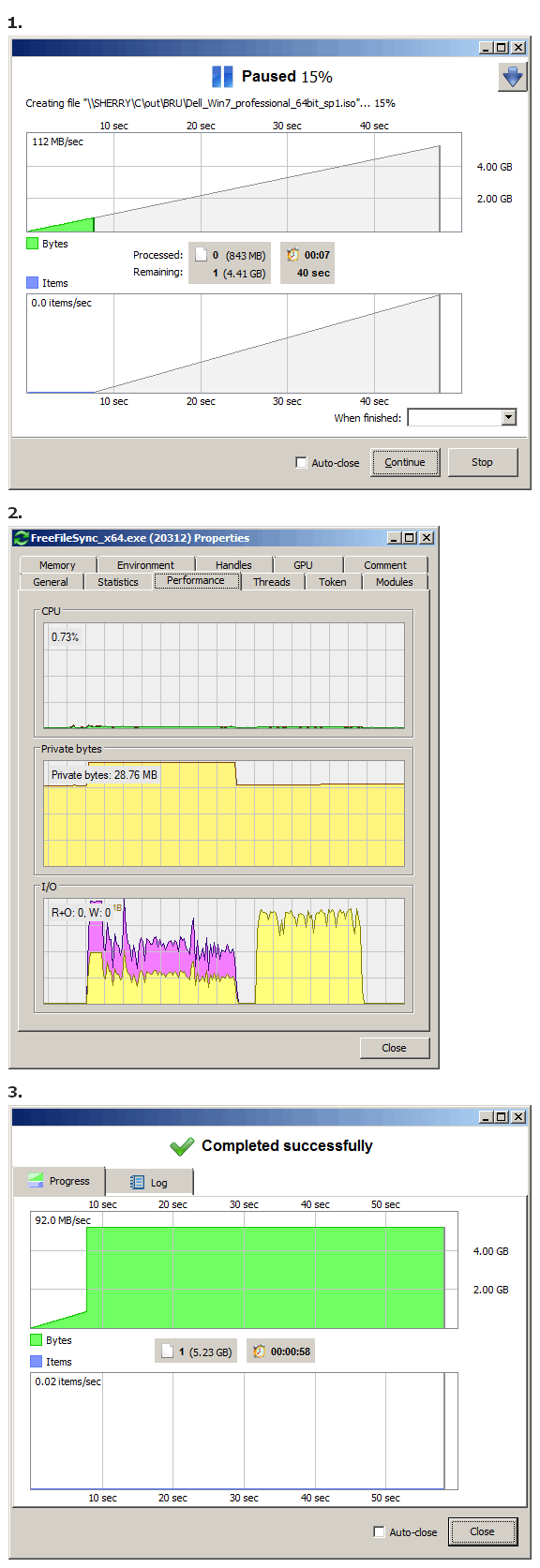Click the '(4.41 GB)' remaining size value
Image resolution: width=540 pixels, height=1568 pixels.
tap(245, 274)
